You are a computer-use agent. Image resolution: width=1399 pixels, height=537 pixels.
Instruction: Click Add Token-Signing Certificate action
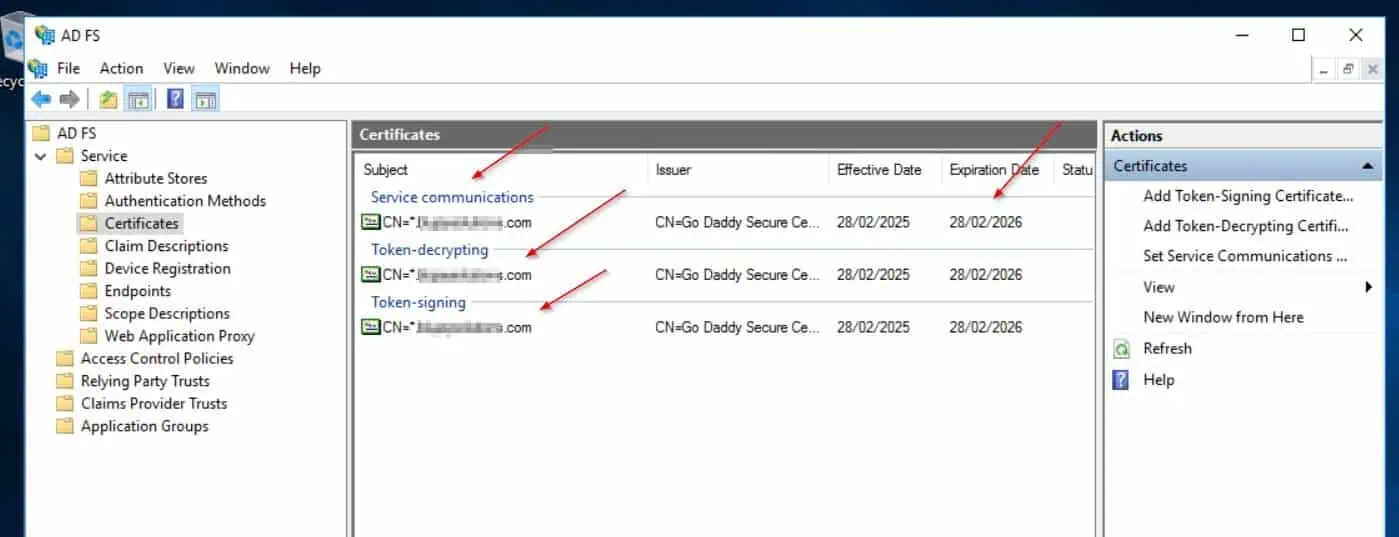tap(1248, 196)
